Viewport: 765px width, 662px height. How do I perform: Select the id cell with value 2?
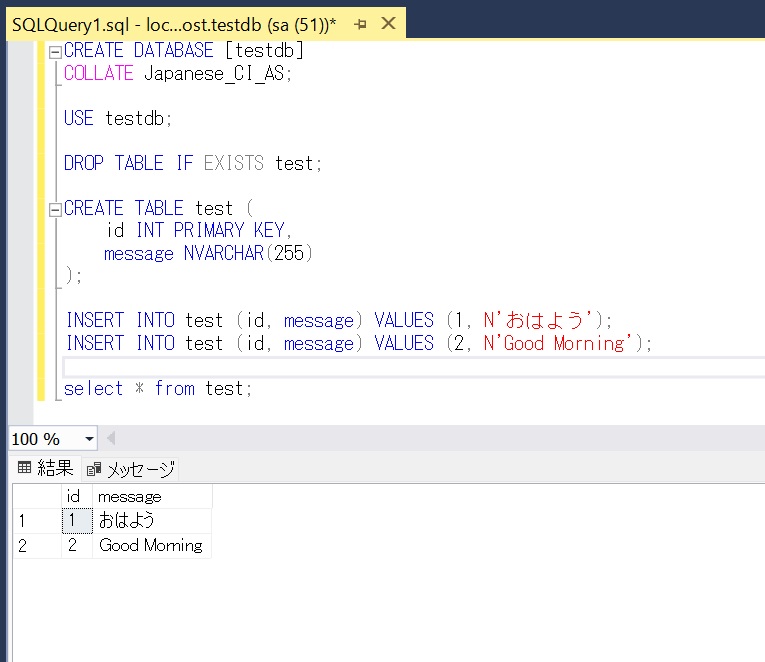click(x=77, y=545)
